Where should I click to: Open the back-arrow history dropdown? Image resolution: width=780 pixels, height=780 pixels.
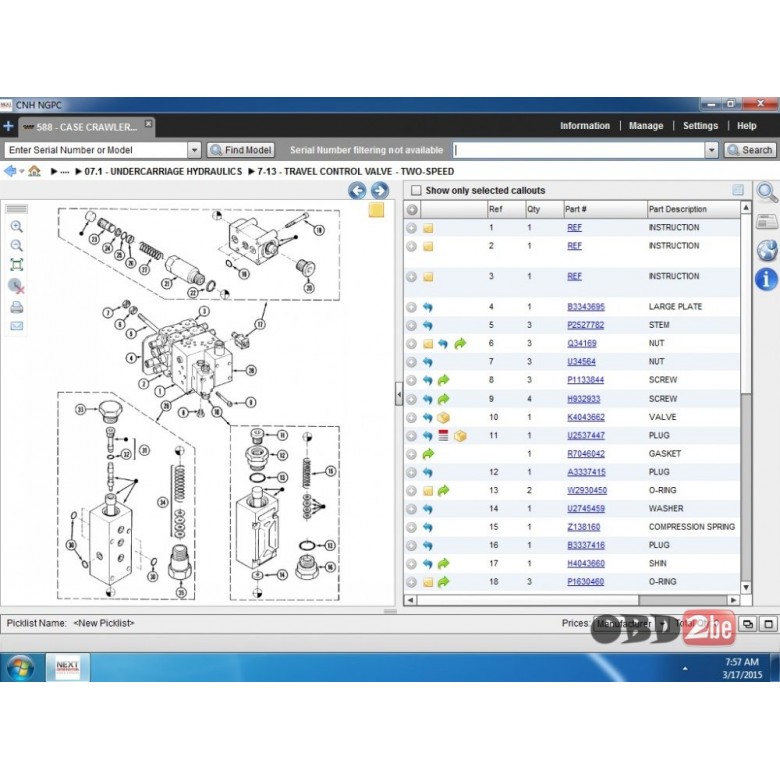point(21,172)
